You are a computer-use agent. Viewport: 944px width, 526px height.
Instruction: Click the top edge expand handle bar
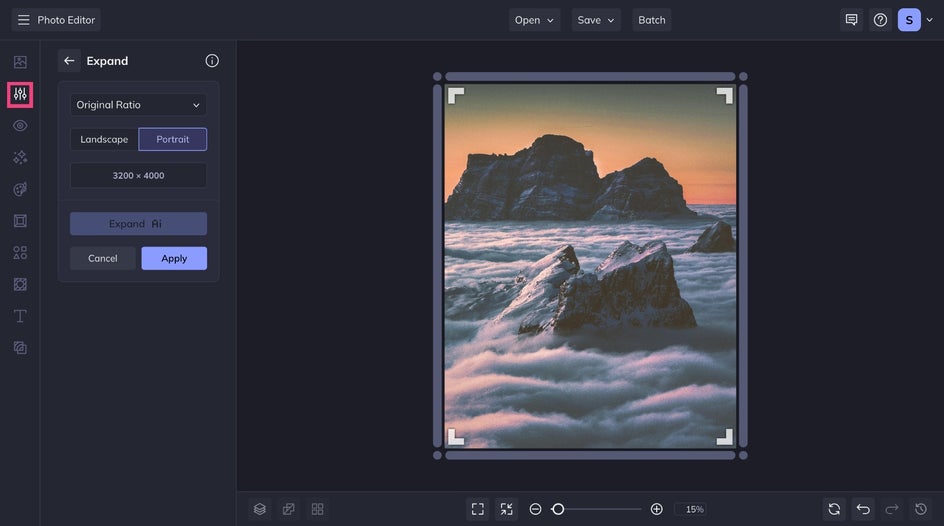tap(590, 76)
